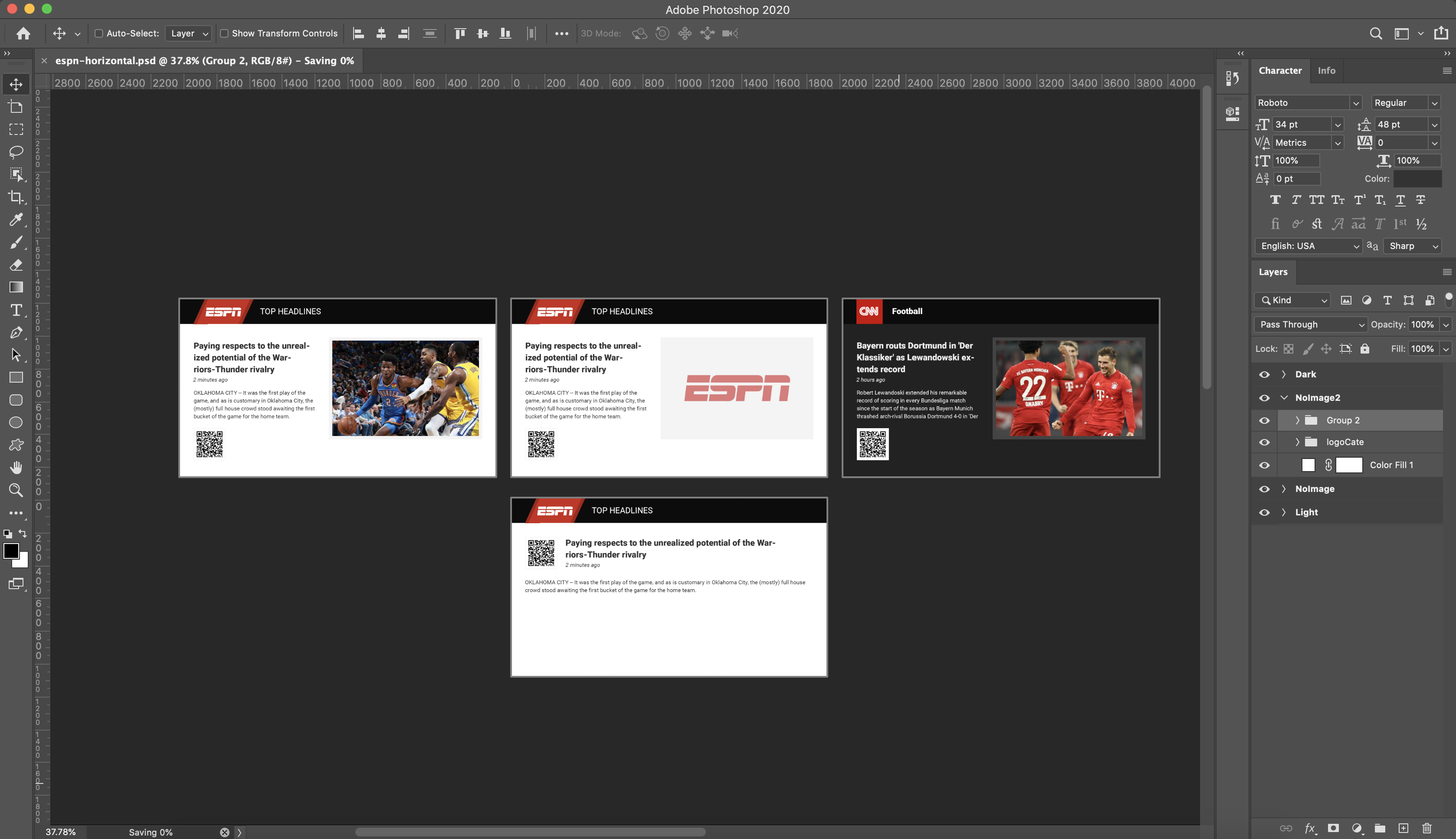The width and height of the screenshot is (1456, 839).
Task: Select the Lasso tool
Action: click(15, 151)
